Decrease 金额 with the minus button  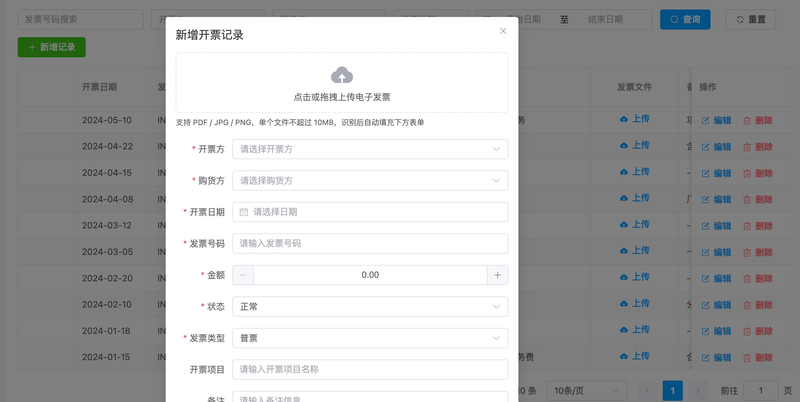(243, 275)
